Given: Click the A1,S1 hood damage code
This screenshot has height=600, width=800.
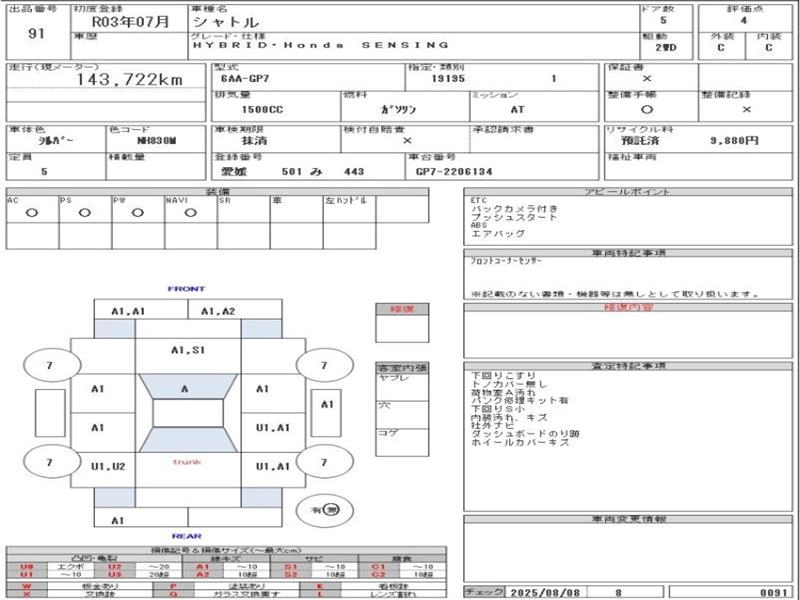Looking at the screenshot, I should click(188, 351).
